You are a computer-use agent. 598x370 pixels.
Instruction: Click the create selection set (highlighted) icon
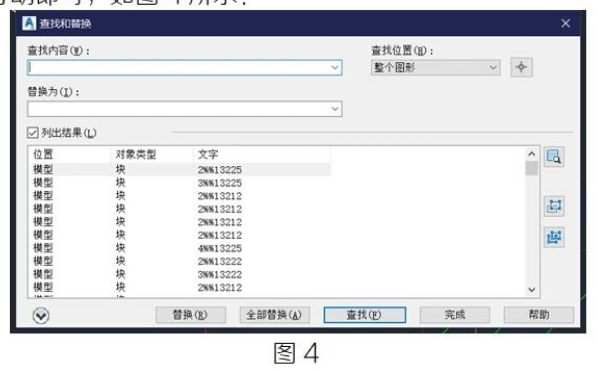click(554, 206)
